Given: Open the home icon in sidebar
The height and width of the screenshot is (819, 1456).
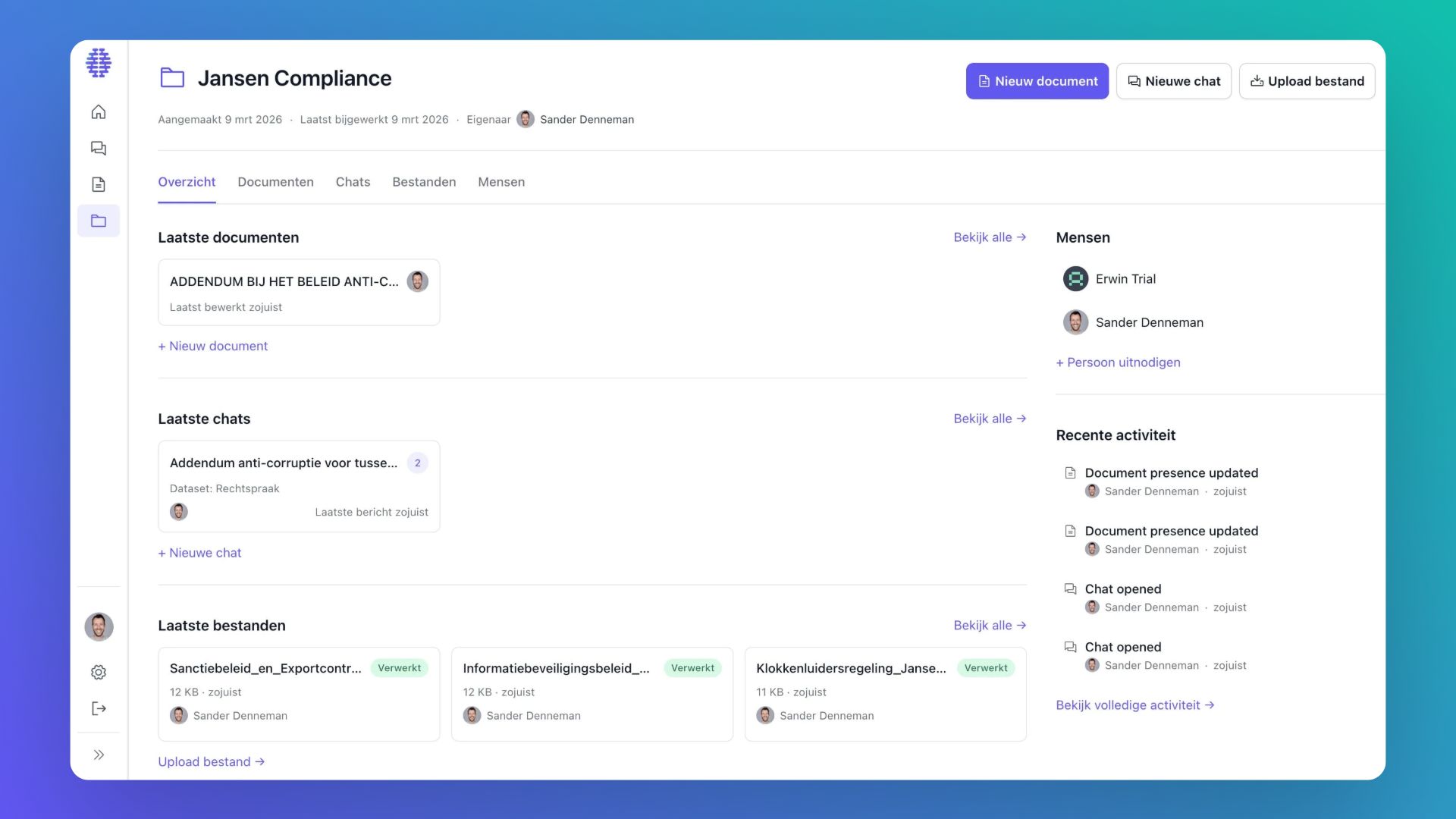Looking at the screenshot, I should pyautogui.click(x=99, y=112).
